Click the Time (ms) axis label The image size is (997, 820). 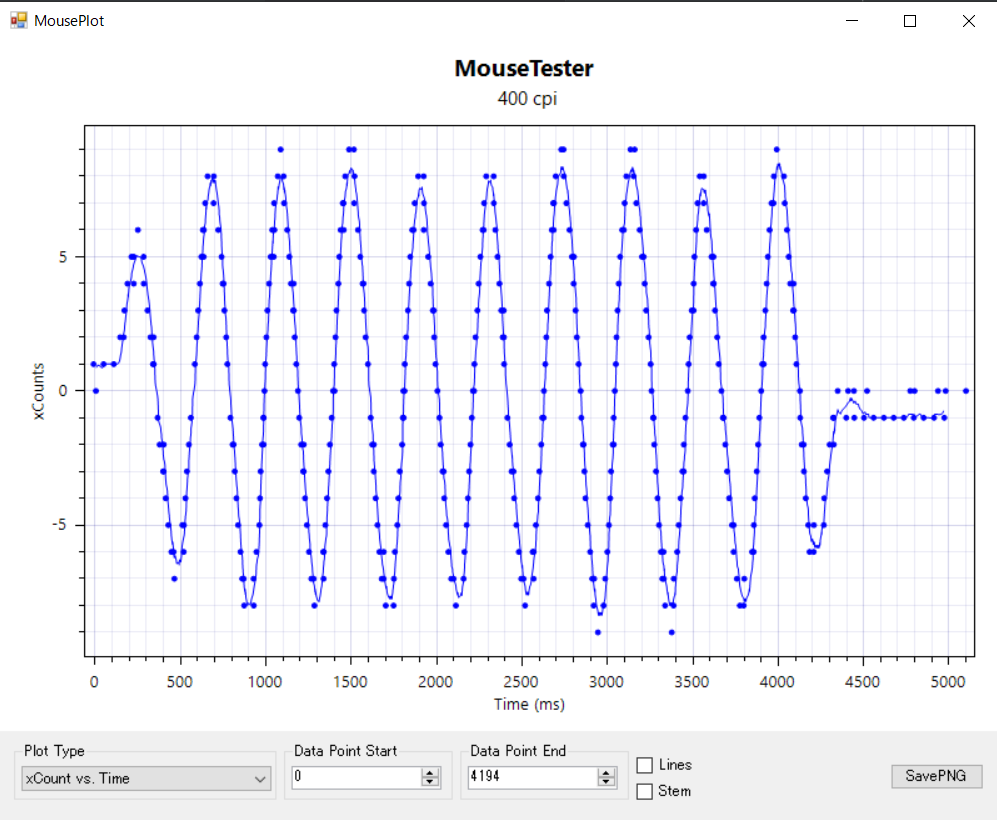click(529, 704)
